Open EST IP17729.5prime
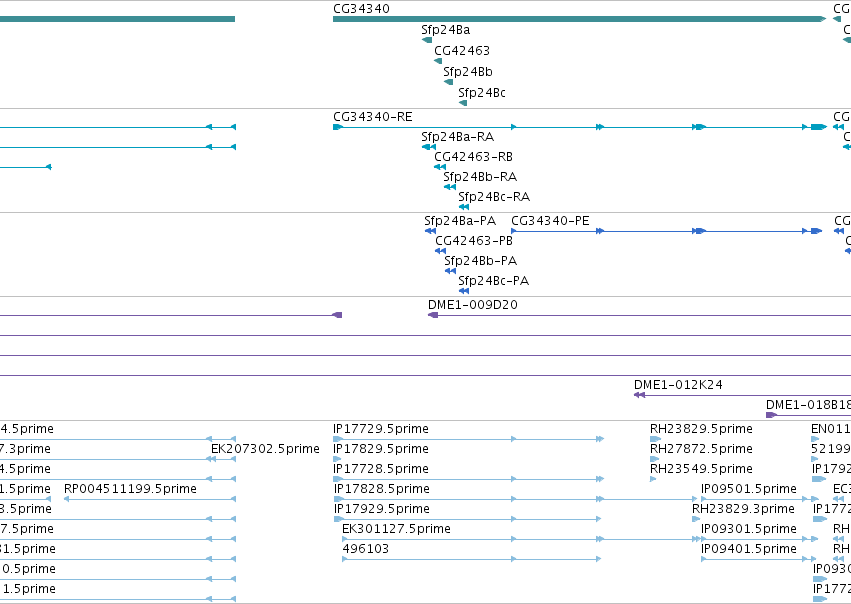The width and height of the screenshot is (851, 604). click(380, 429)
